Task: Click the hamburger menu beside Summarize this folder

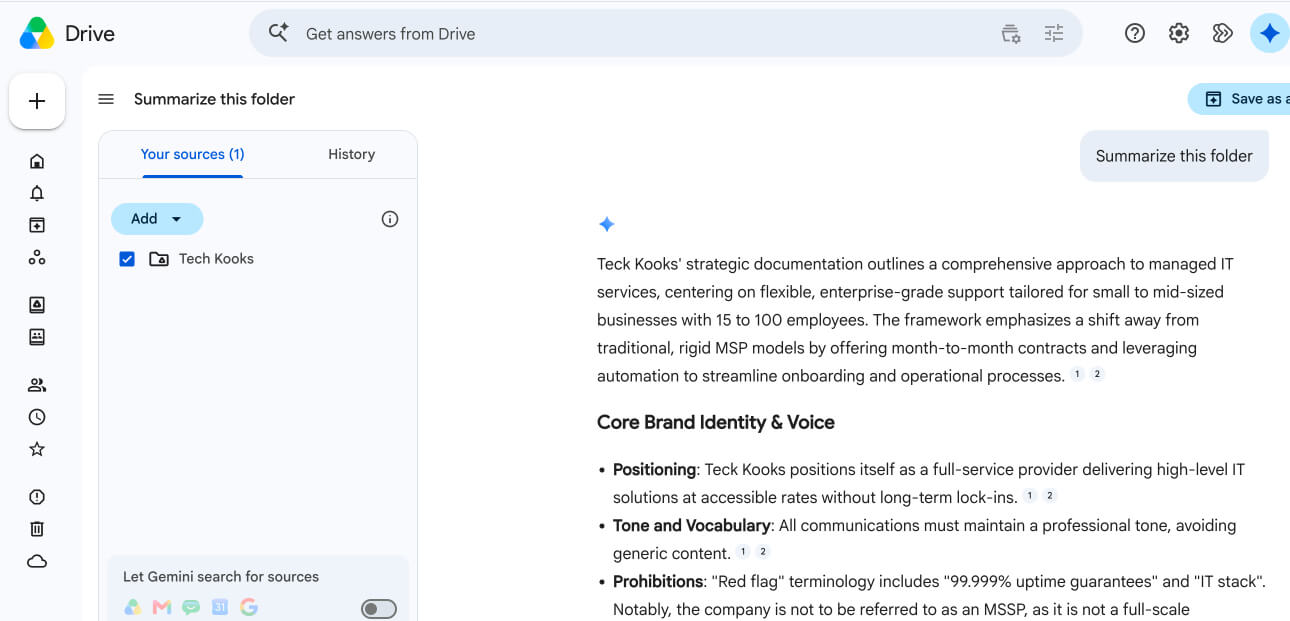Action: (x=106, y=99)
